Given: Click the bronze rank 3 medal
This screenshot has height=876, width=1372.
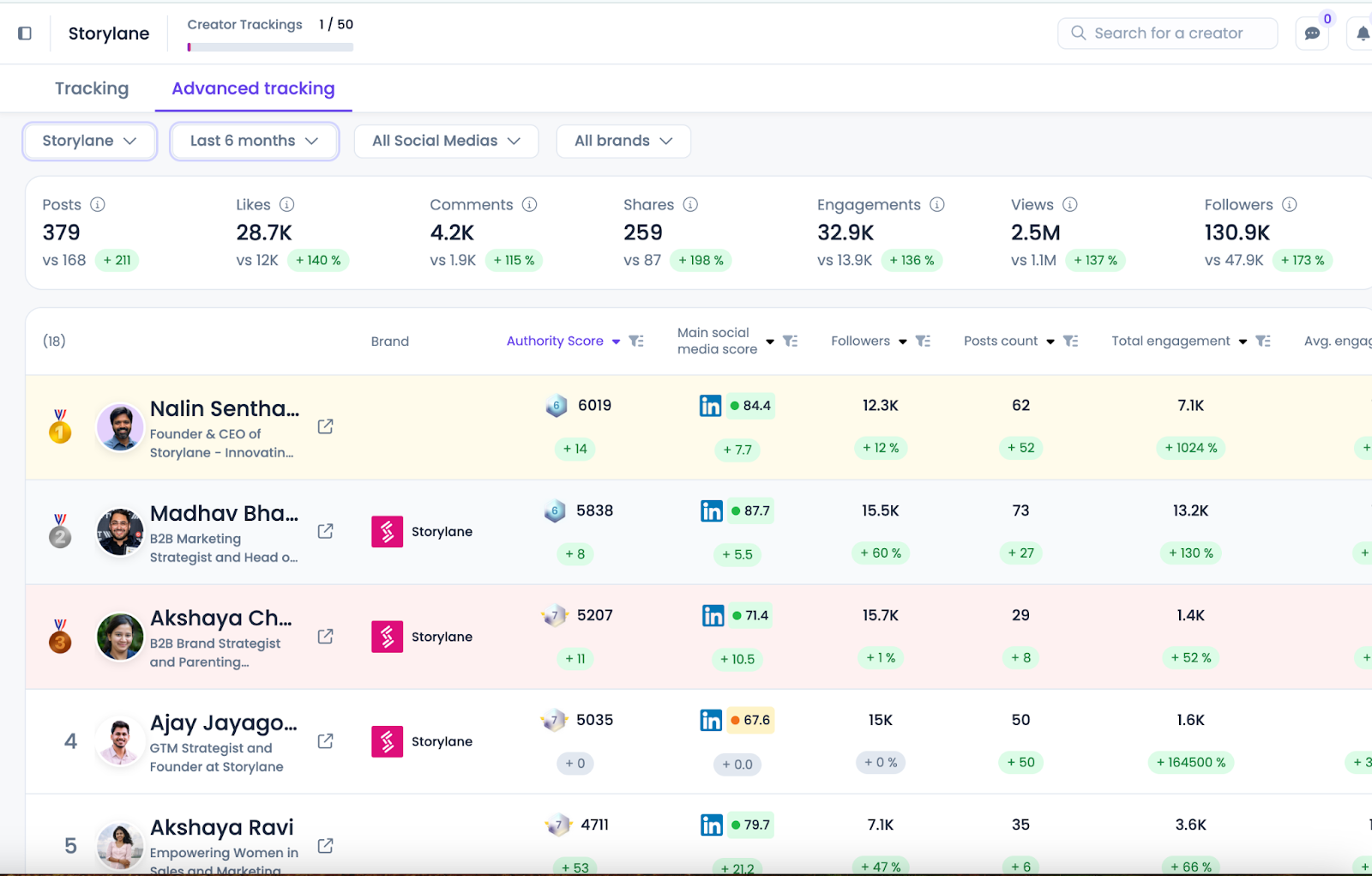Looking at the screenshot, I should pos(60,636).
